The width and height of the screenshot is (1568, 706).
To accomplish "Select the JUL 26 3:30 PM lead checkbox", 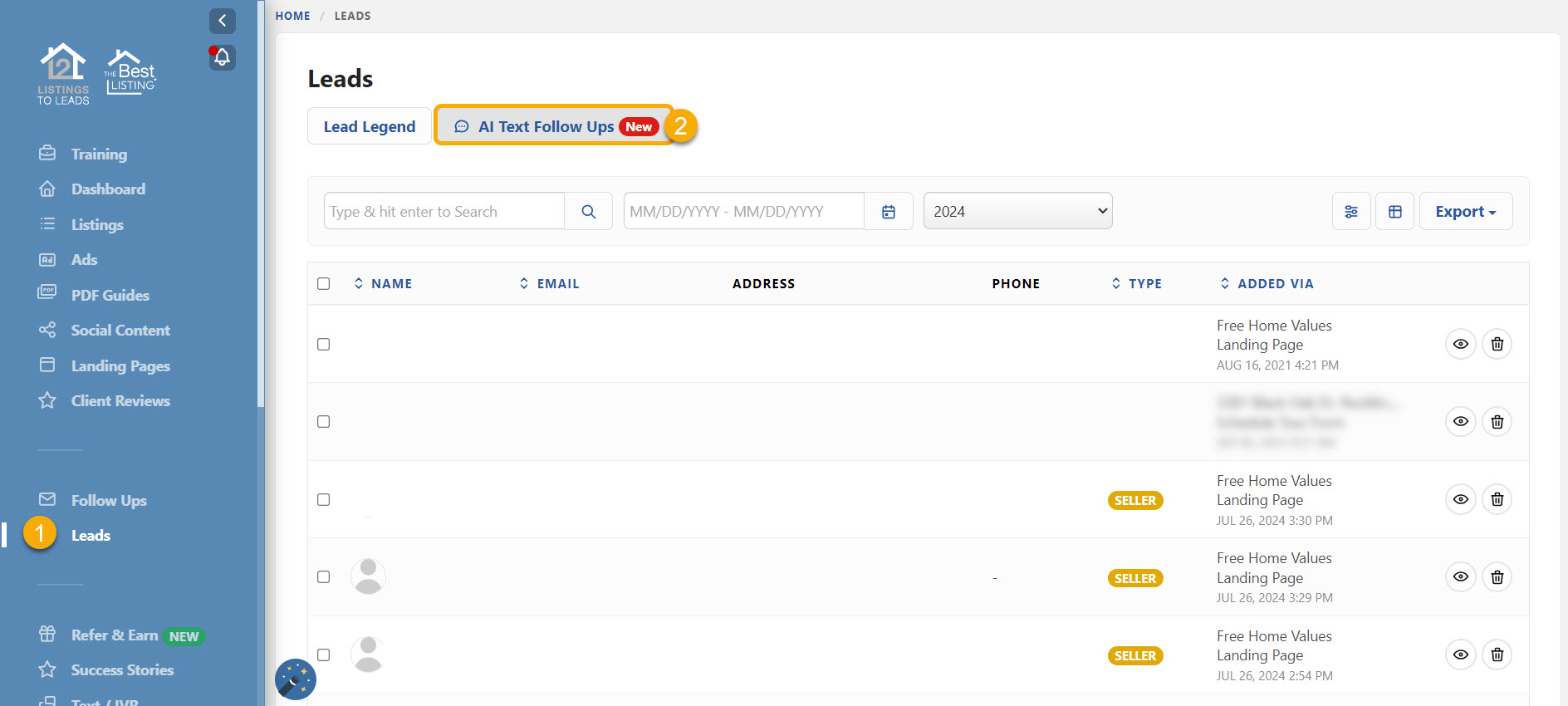I will [324, 500].
